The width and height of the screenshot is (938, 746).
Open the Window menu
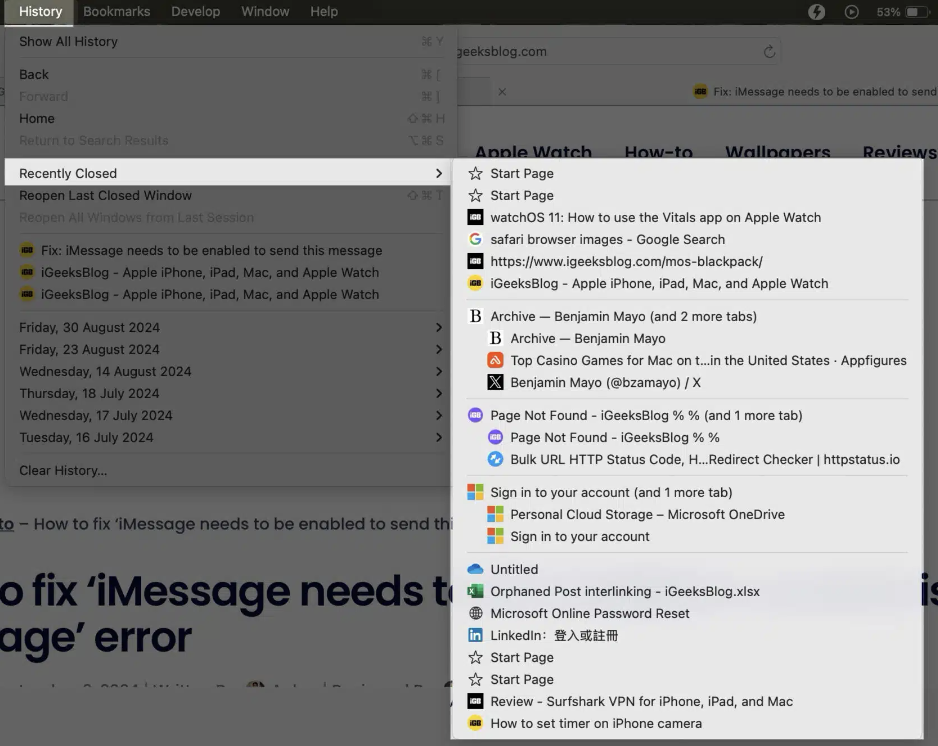coord(265,12)
